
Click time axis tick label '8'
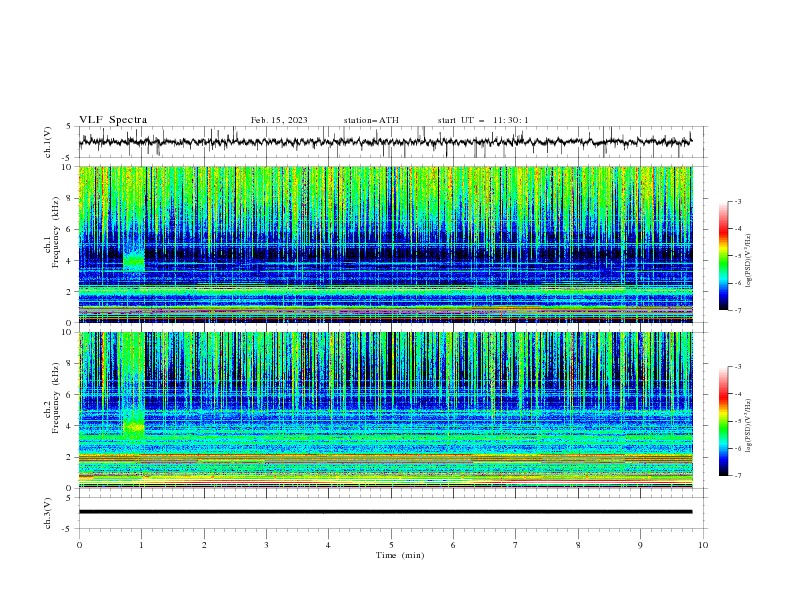tap(578, 545)
